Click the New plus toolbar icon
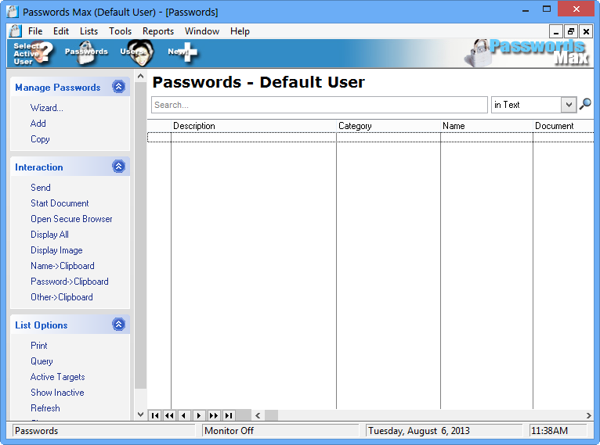The image size is (600, 445). (x=183, y=52)
